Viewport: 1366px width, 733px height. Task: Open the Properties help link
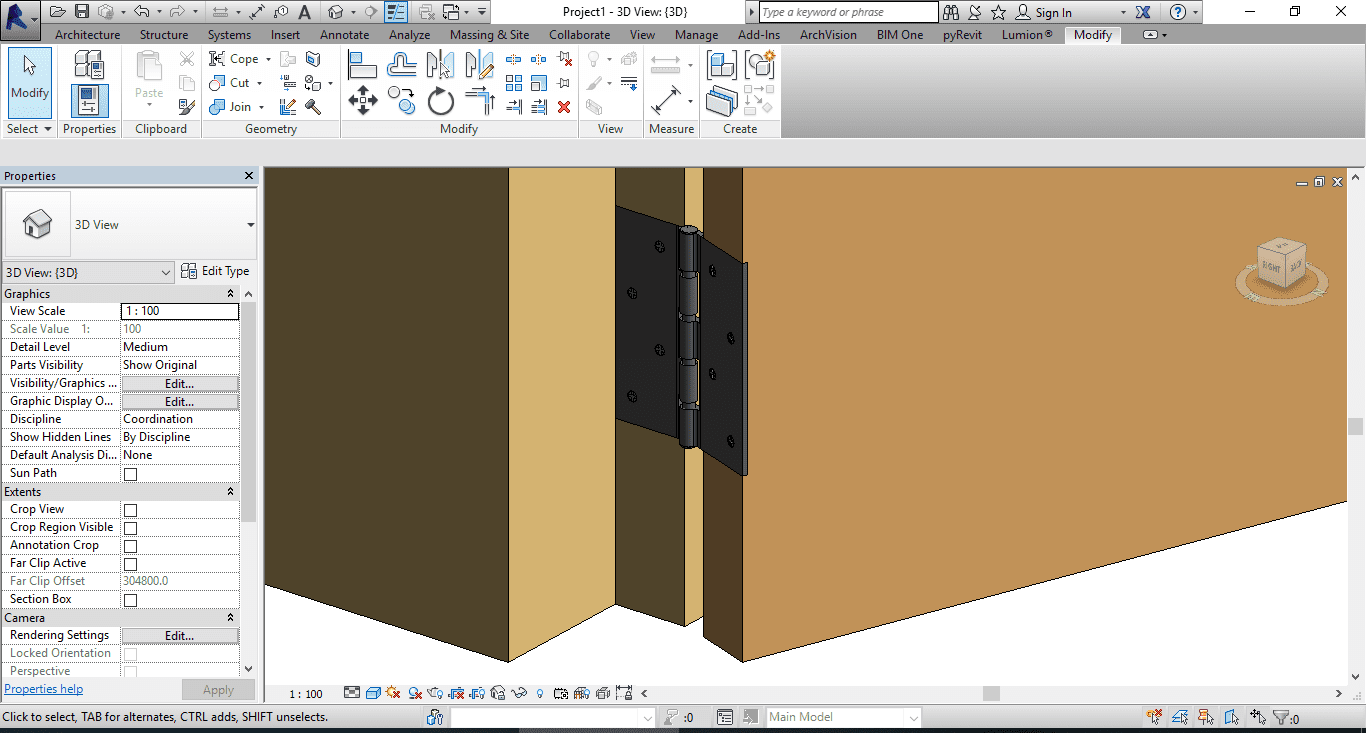[44, 689]
